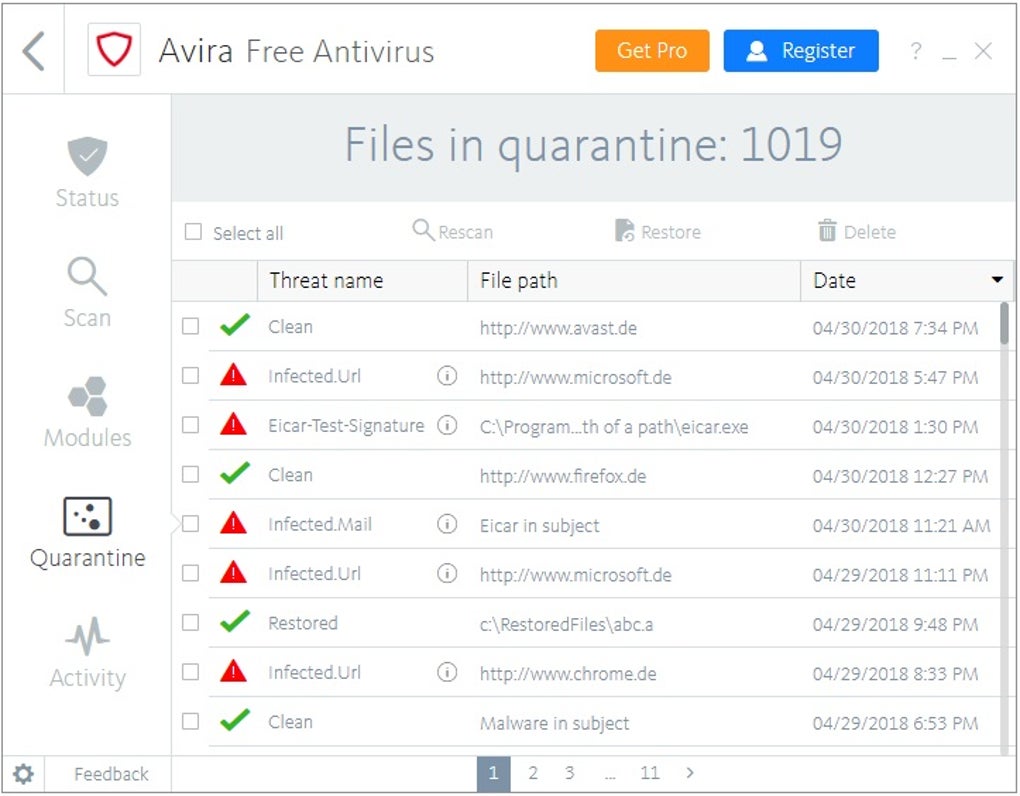The height and width of the screenshot is (796, 1020).
Task: Check the box for www.chrome.de row
Action: [x=191, y=672]
